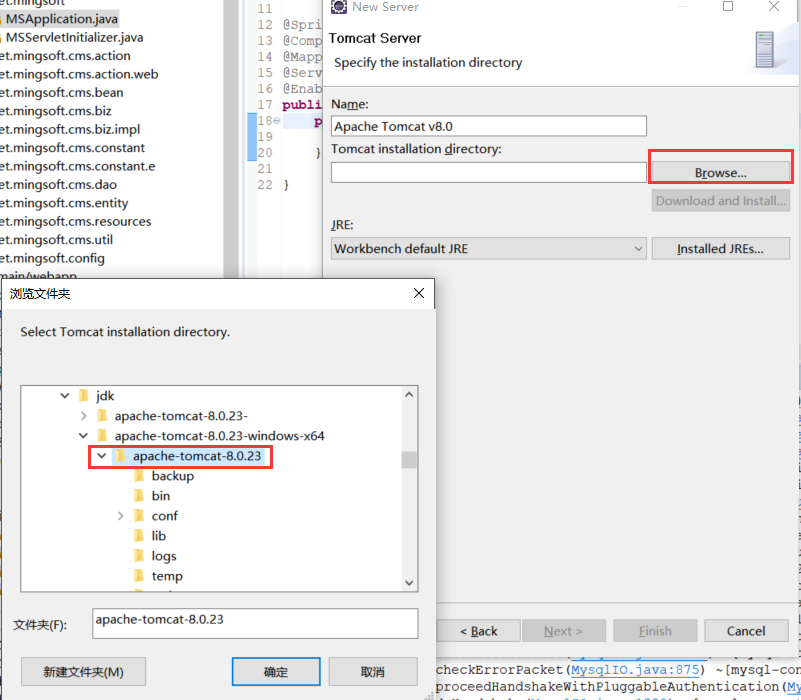801x700 pixels.
Task: Select mingsoft.cms.biz.impl package
Action: point(70,129)
